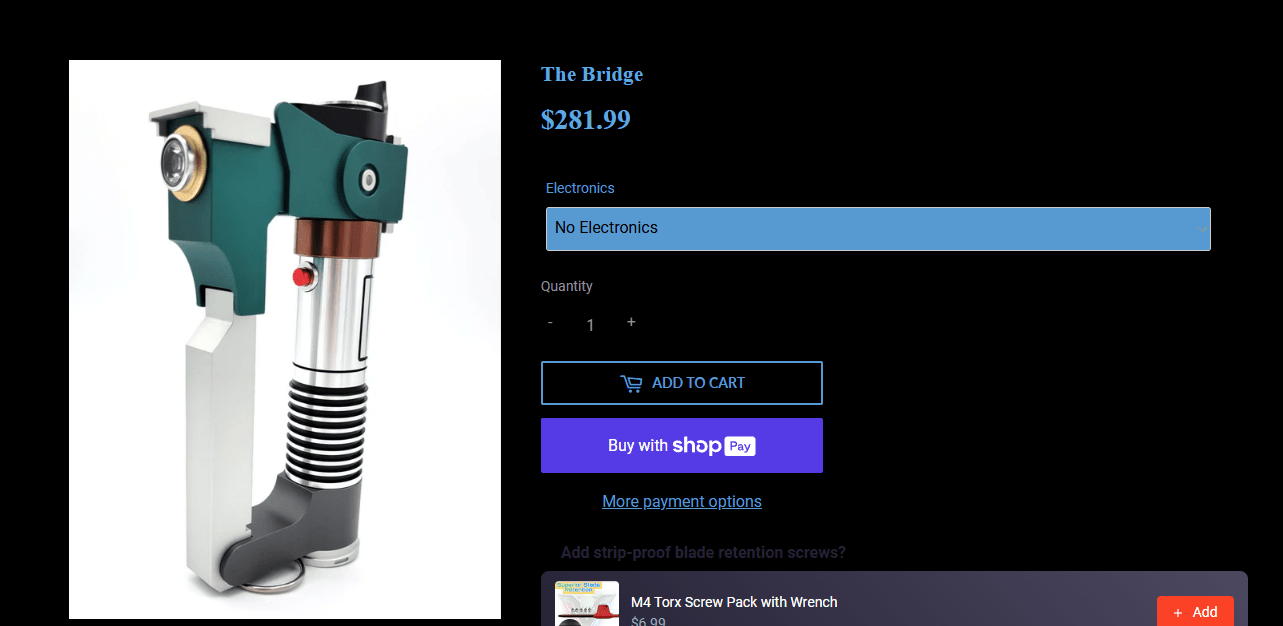Buy now with the Shop Pay button
1283x626 pixels.
[x=682, y=445]
